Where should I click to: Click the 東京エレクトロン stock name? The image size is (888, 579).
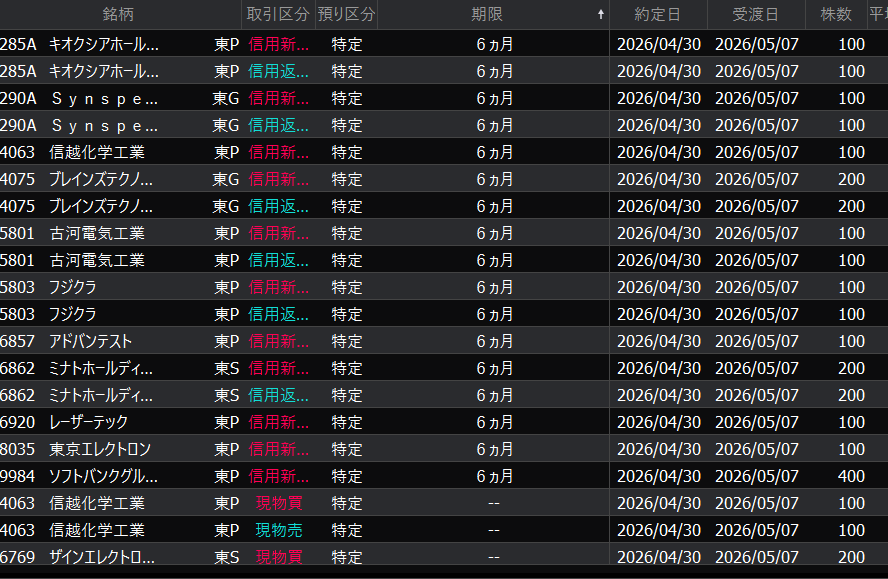[100, 449]
